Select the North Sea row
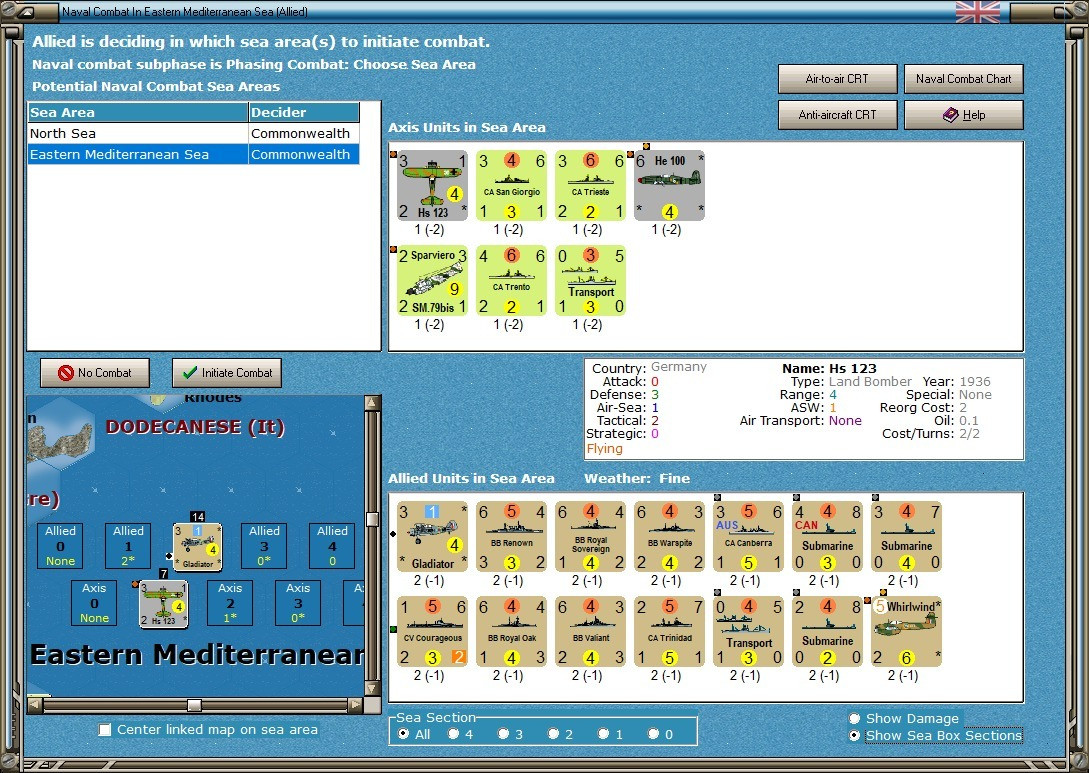Screen dimensions: 1089x773 tap(194, 133)
